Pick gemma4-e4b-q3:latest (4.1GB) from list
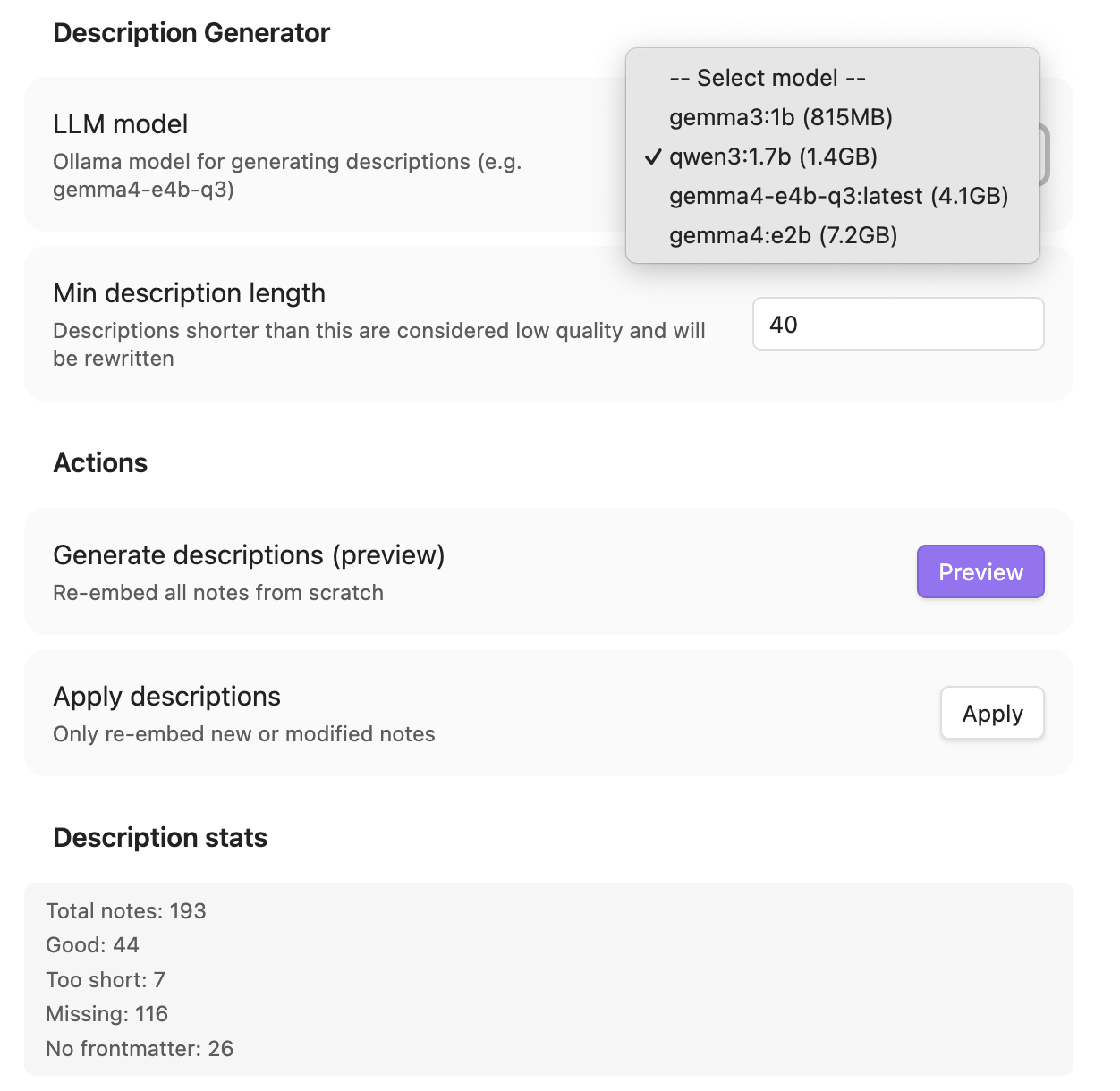 (838, 196)
